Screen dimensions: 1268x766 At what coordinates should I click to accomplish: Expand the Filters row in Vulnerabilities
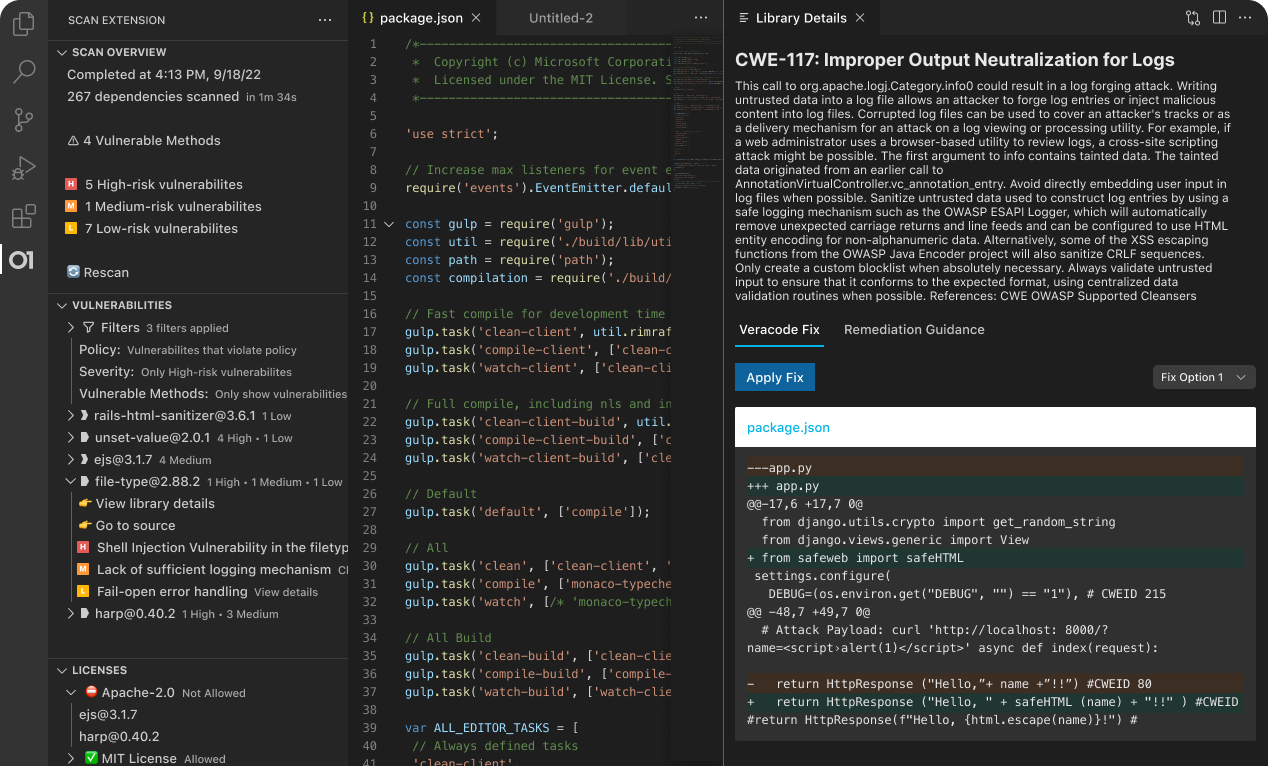72,328
